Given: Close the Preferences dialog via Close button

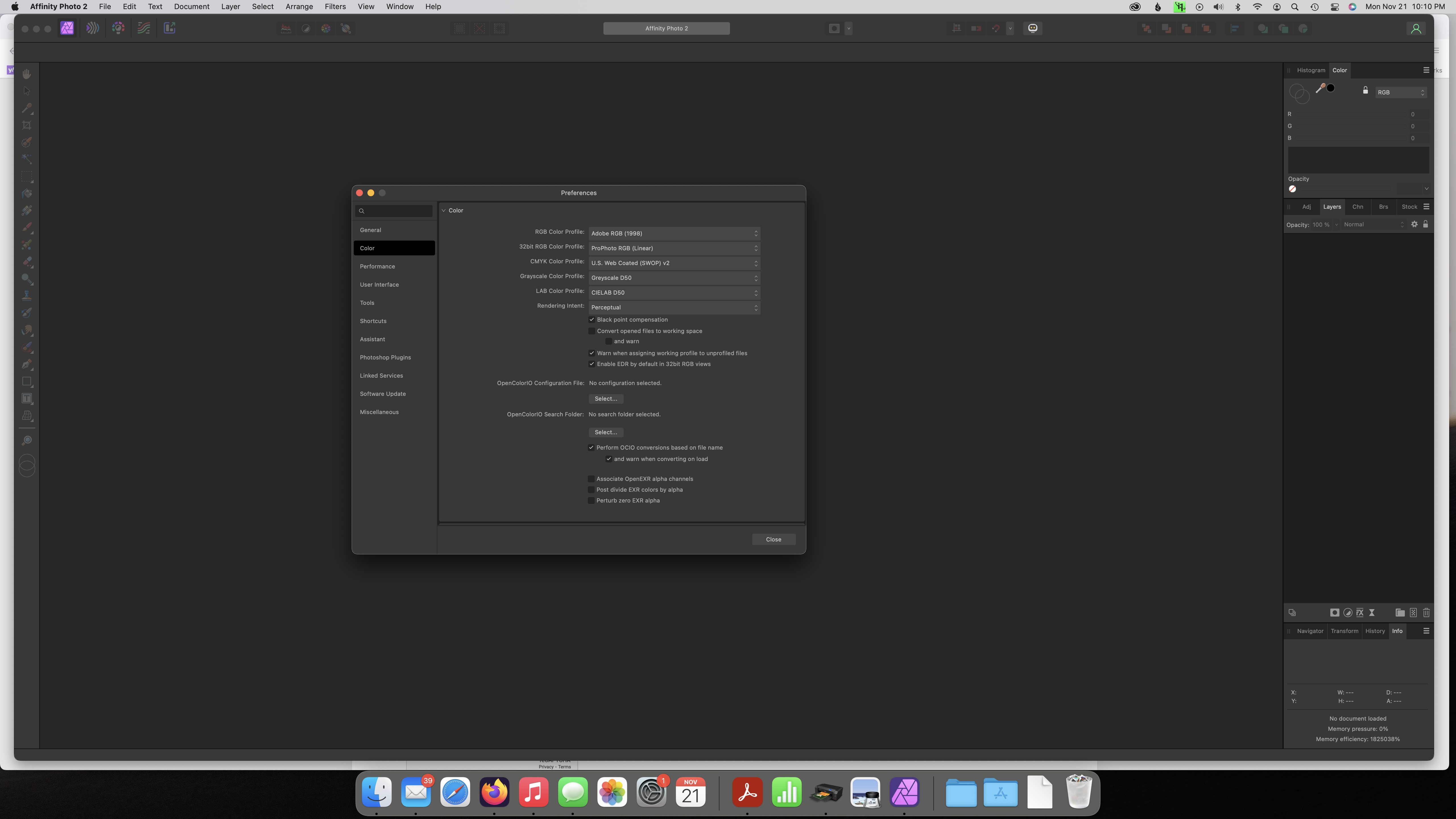Looking at the screenshot, I should pos(773,539).
